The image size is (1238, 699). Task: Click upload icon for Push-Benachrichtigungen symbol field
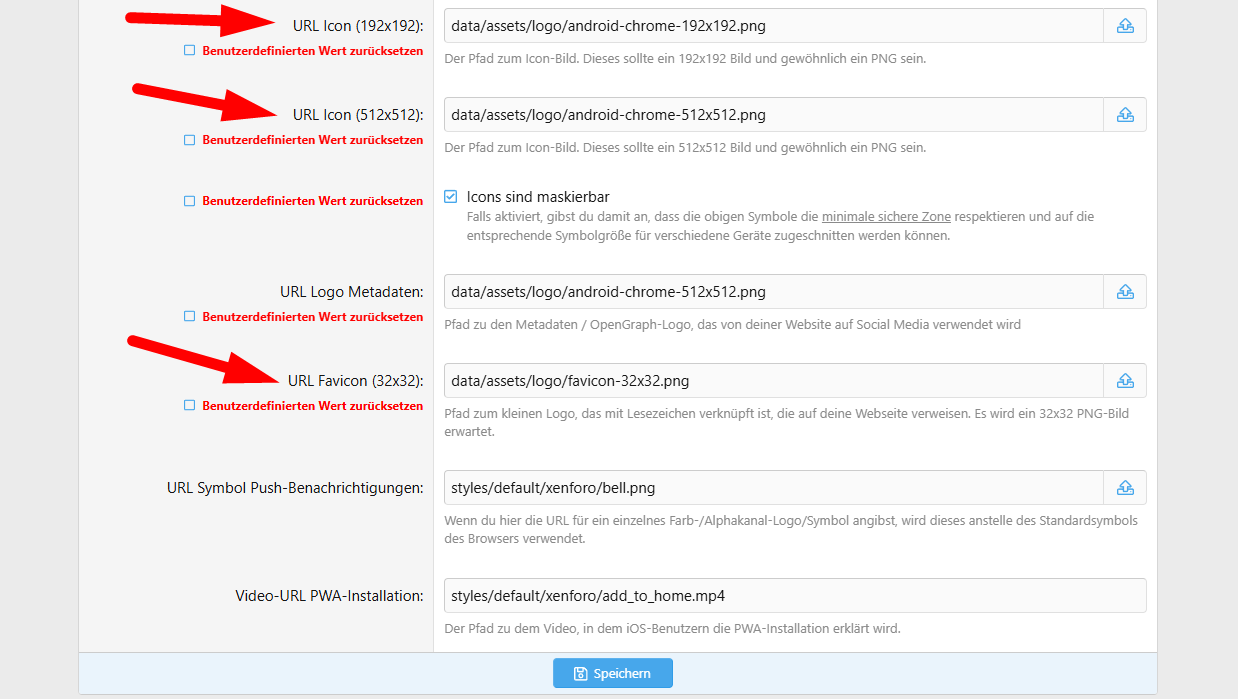tap(1125, 488)
